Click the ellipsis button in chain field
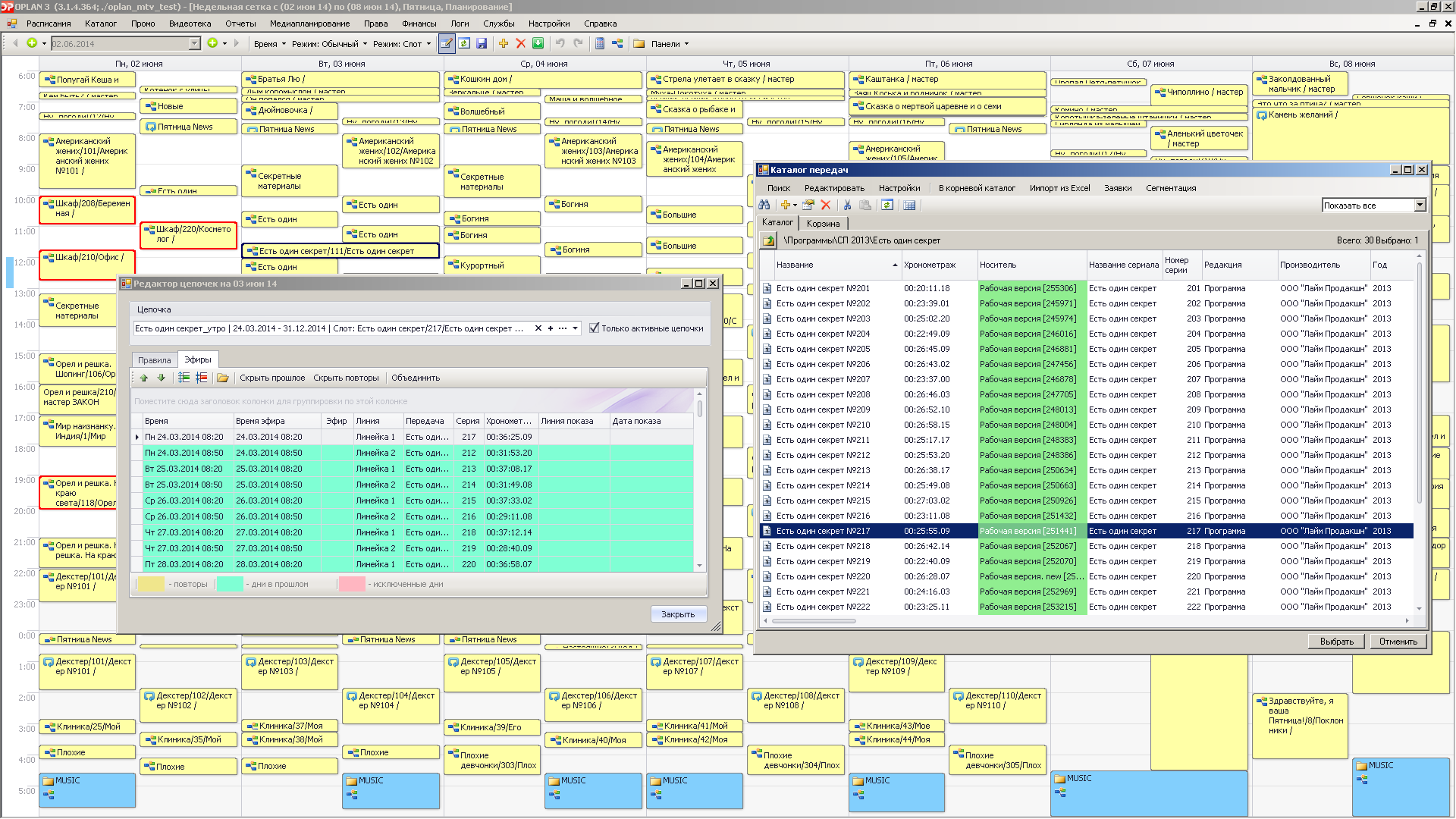1456x819 pixels. (x=562, y=328)
